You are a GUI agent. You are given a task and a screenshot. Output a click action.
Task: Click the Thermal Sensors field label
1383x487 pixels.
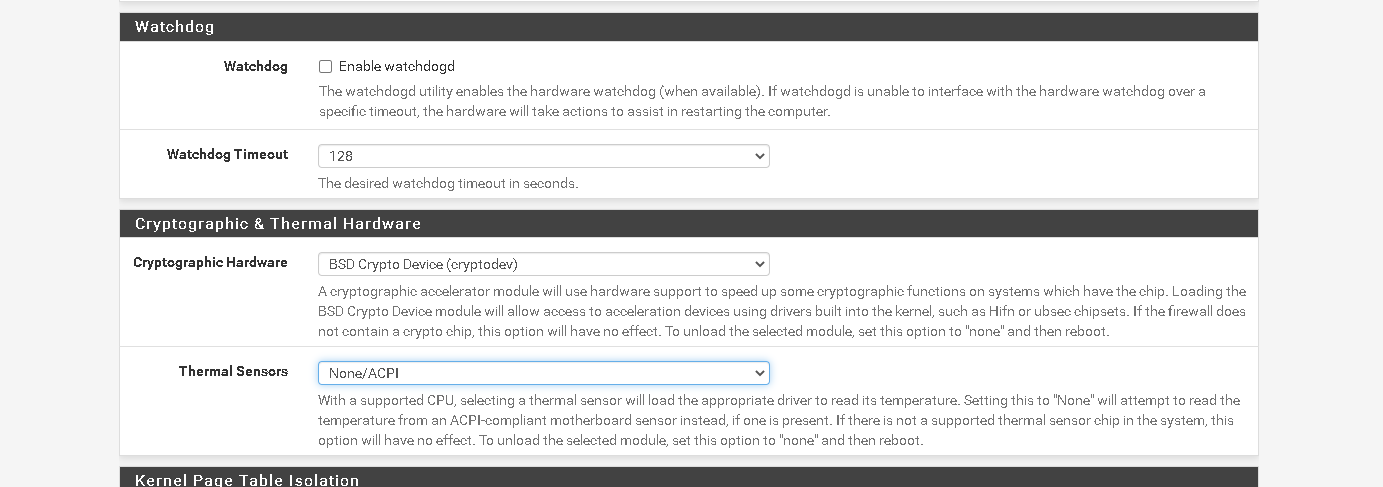click(x=233, y=372)
